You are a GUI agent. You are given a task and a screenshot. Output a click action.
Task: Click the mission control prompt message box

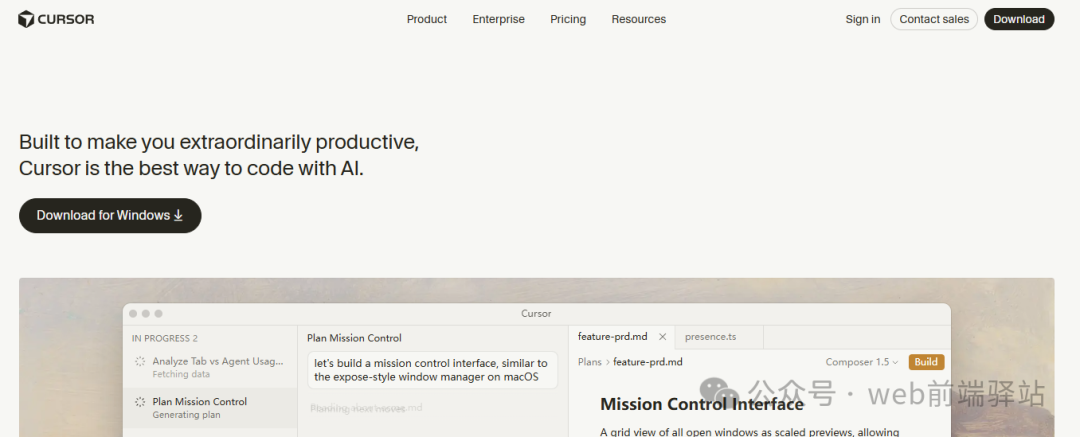432,370
